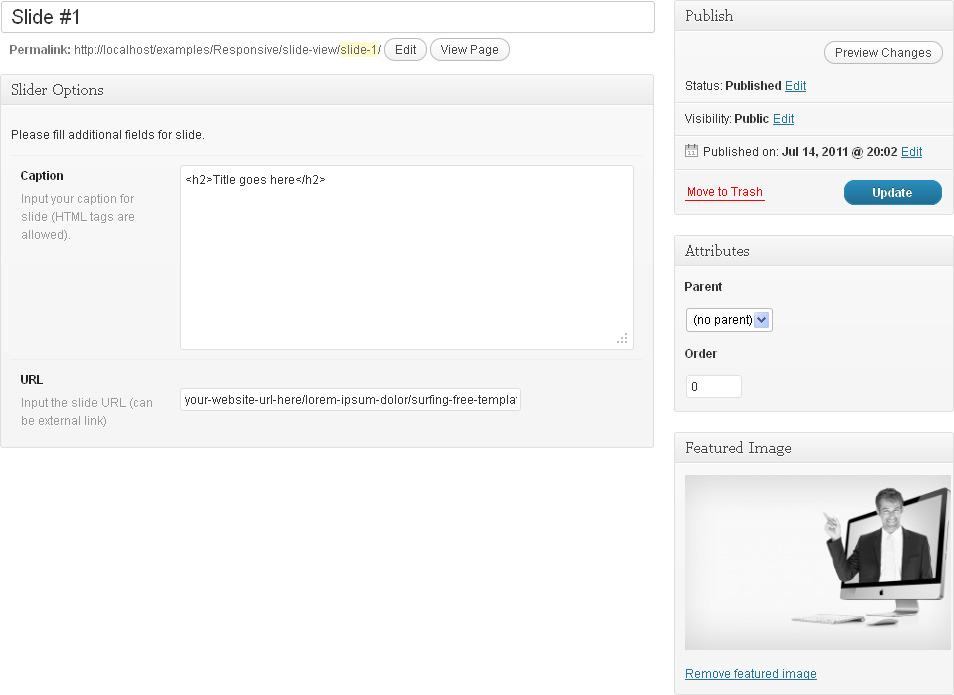Screen dimensions: 954x695
Task: Click the featured image thumbnail
Action: 817,562
